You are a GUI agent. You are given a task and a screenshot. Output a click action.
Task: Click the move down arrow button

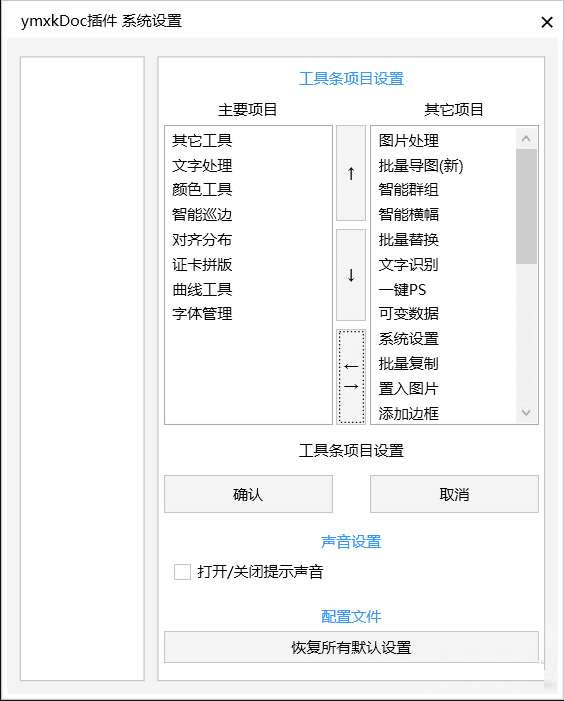coord(351,275)
